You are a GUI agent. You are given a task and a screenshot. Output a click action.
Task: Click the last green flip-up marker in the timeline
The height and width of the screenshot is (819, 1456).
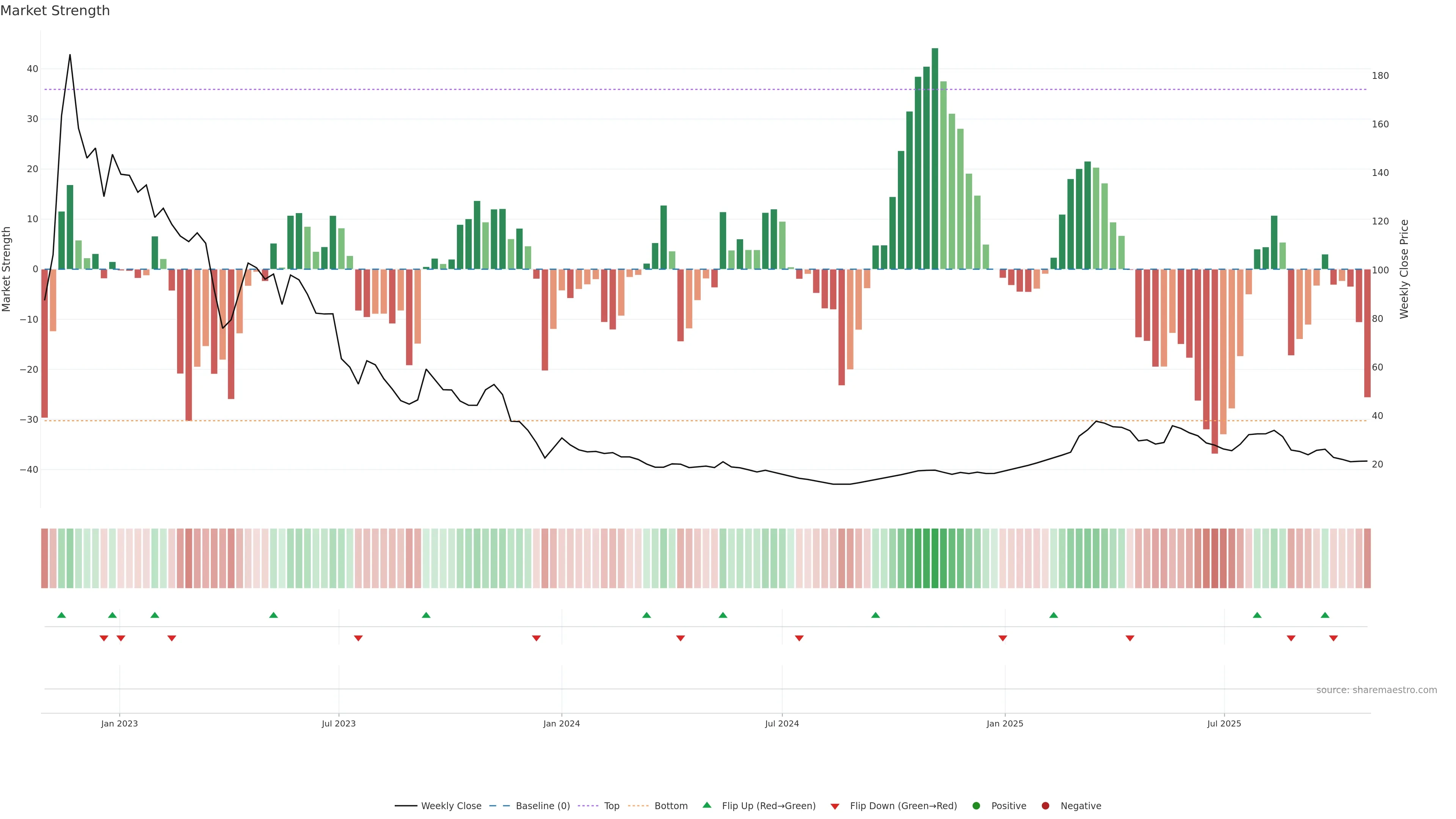tap(1325, 615)
